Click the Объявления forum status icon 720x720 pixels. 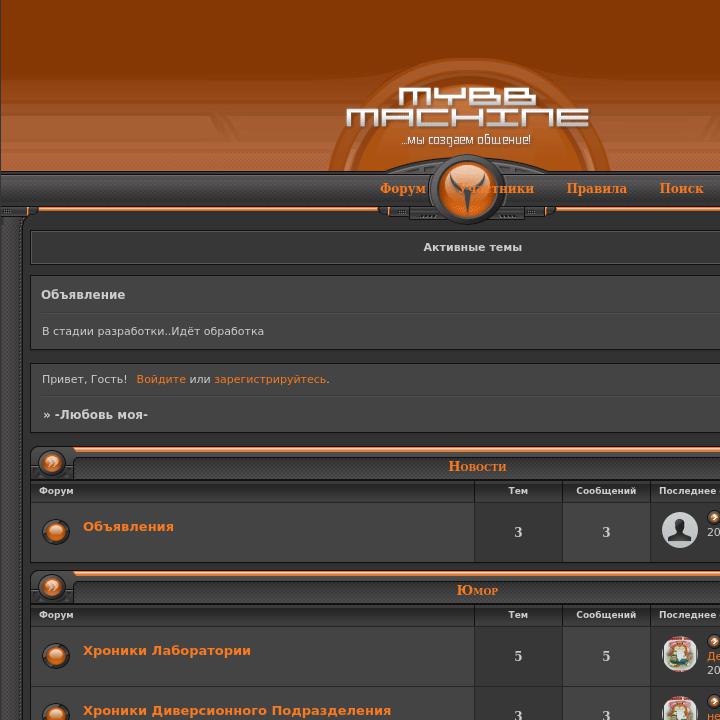56,532
